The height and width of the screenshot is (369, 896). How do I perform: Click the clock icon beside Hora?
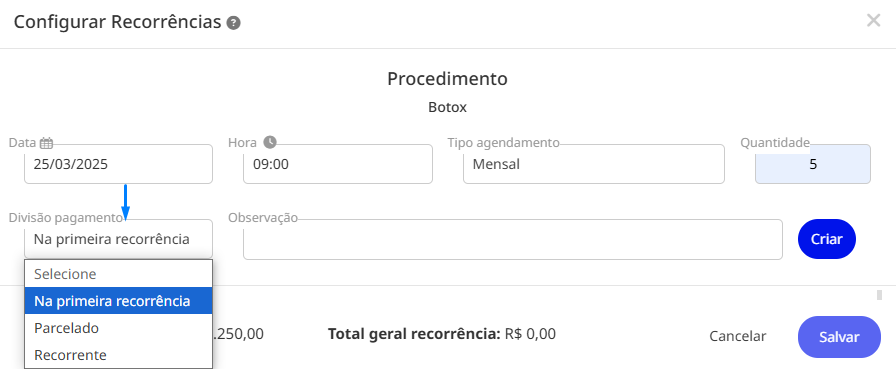[270, 142]
